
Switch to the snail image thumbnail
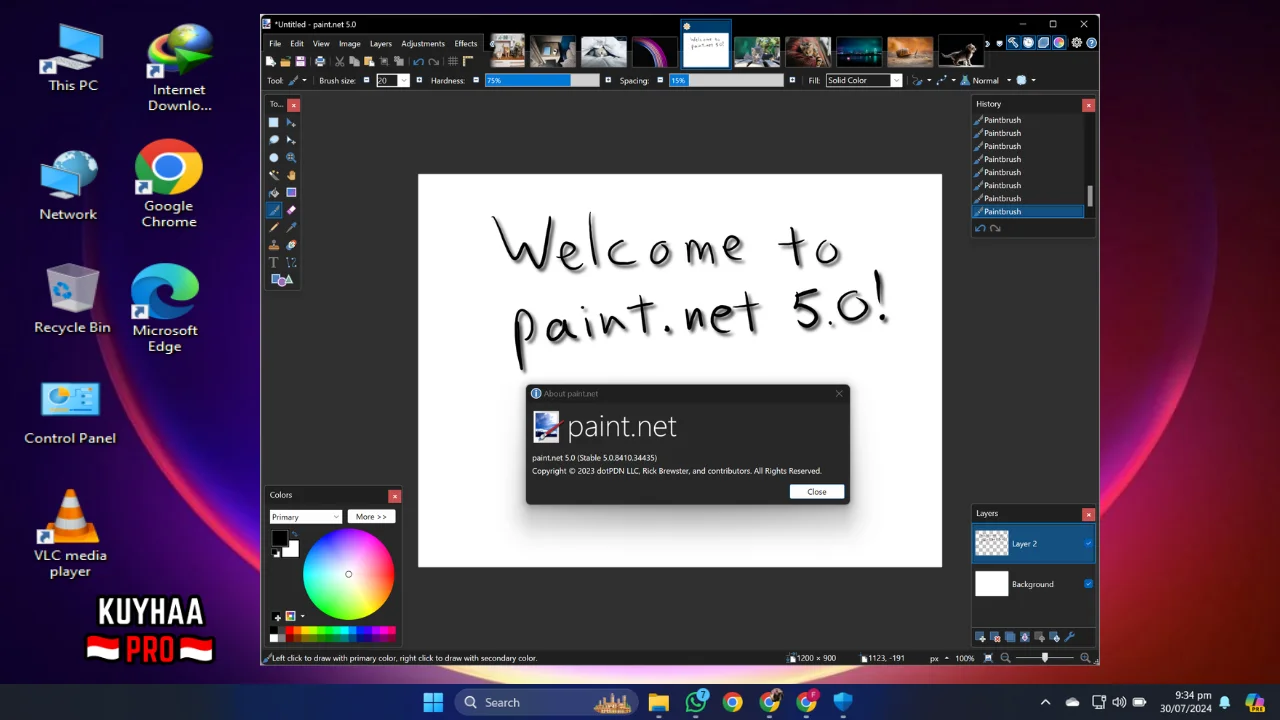910,52
